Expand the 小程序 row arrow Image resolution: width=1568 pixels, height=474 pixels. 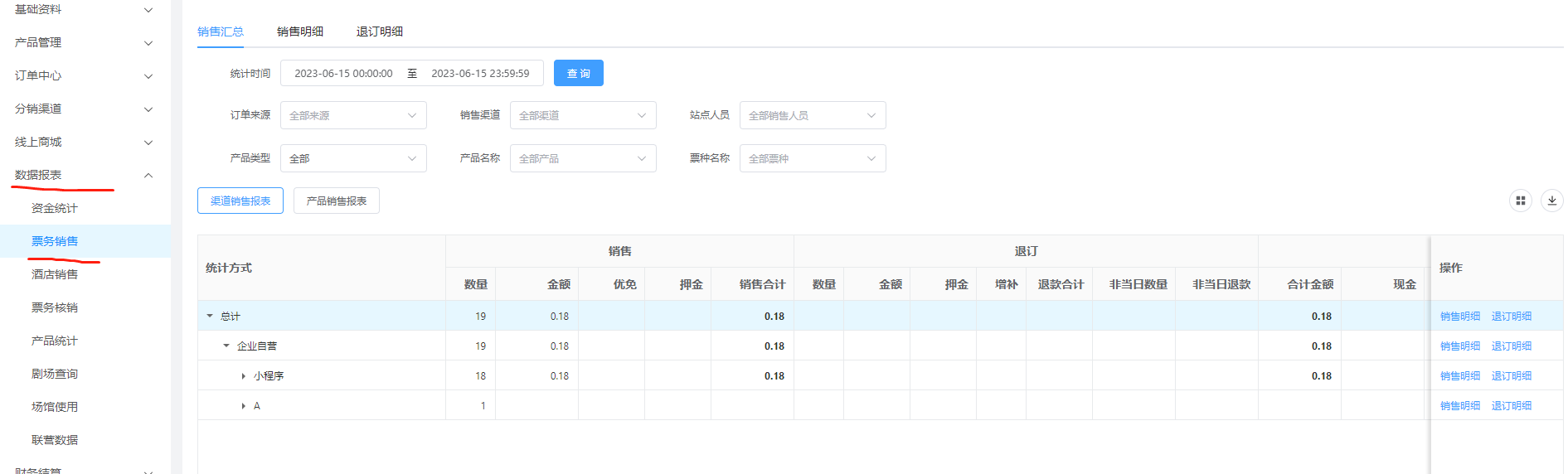tap(243, 376)
